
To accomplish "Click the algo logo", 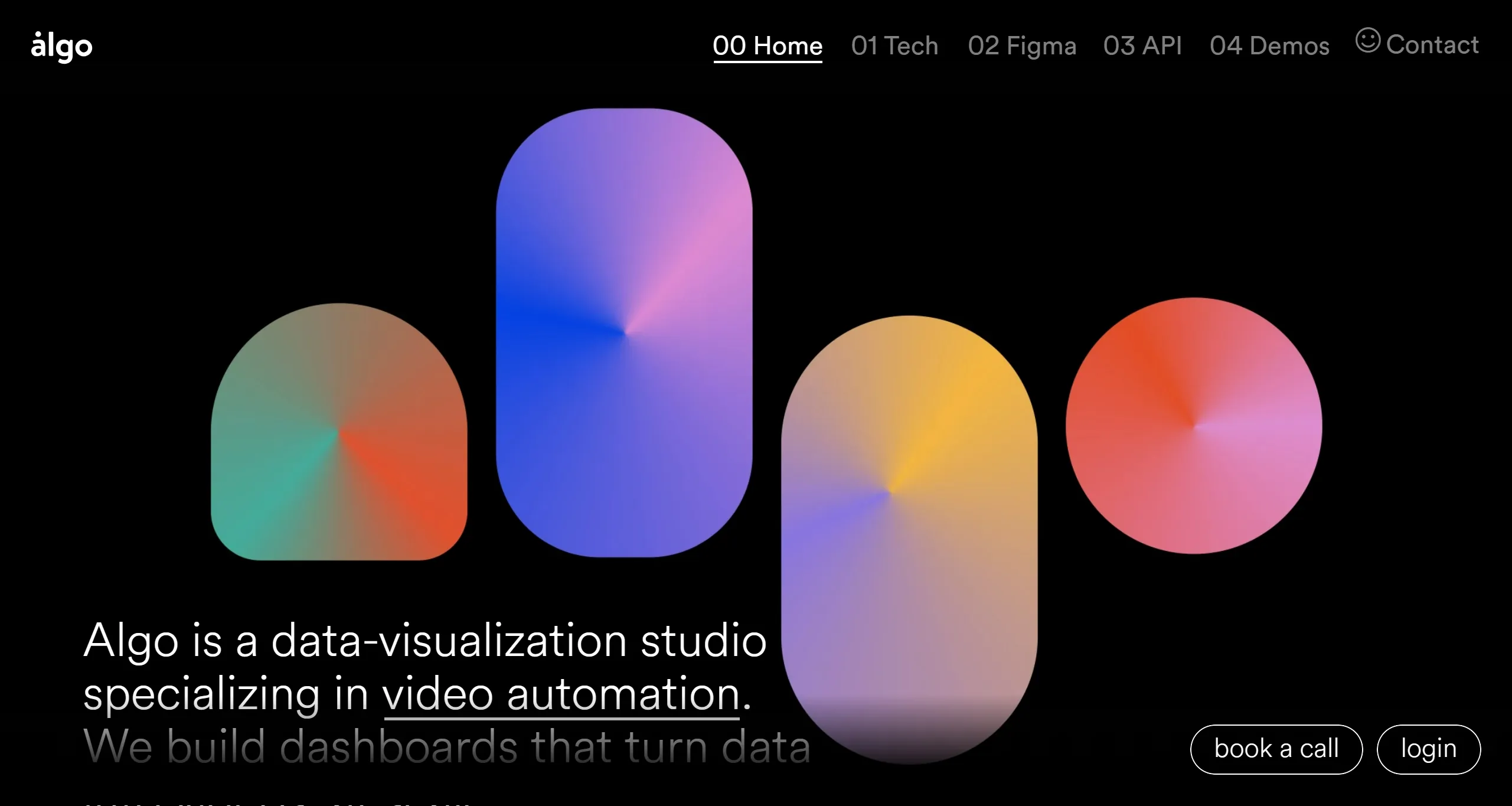I will 61,46.
